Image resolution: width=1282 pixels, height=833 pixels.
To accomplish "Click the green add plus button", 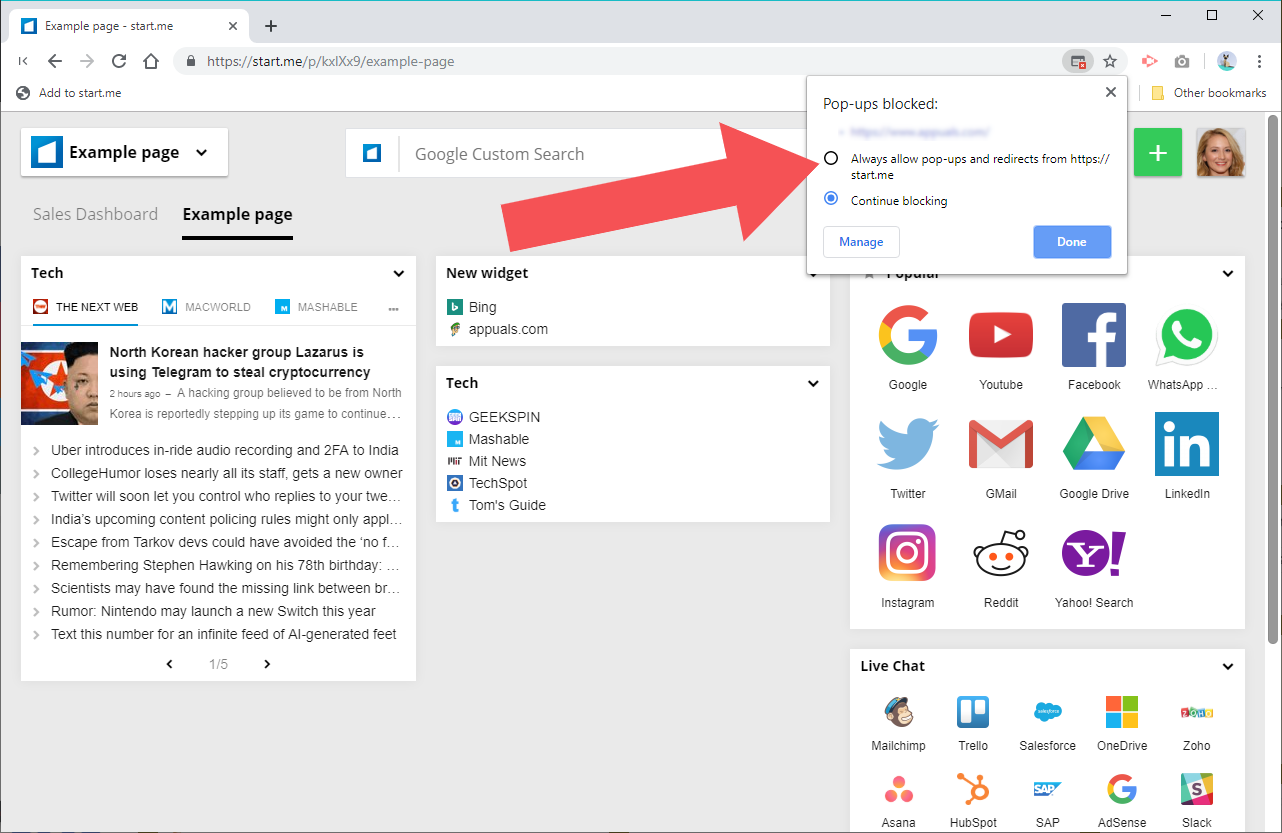I will pos(1158,153).
